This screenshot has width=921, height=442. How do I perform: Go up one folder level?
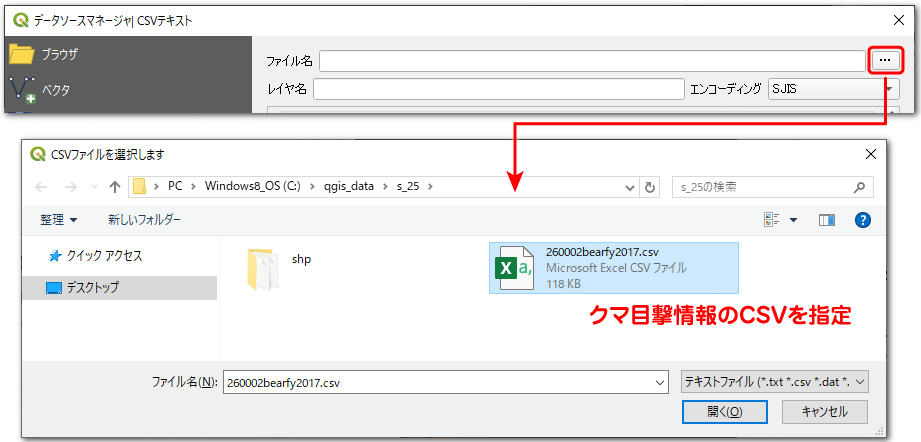click(115, 187)
